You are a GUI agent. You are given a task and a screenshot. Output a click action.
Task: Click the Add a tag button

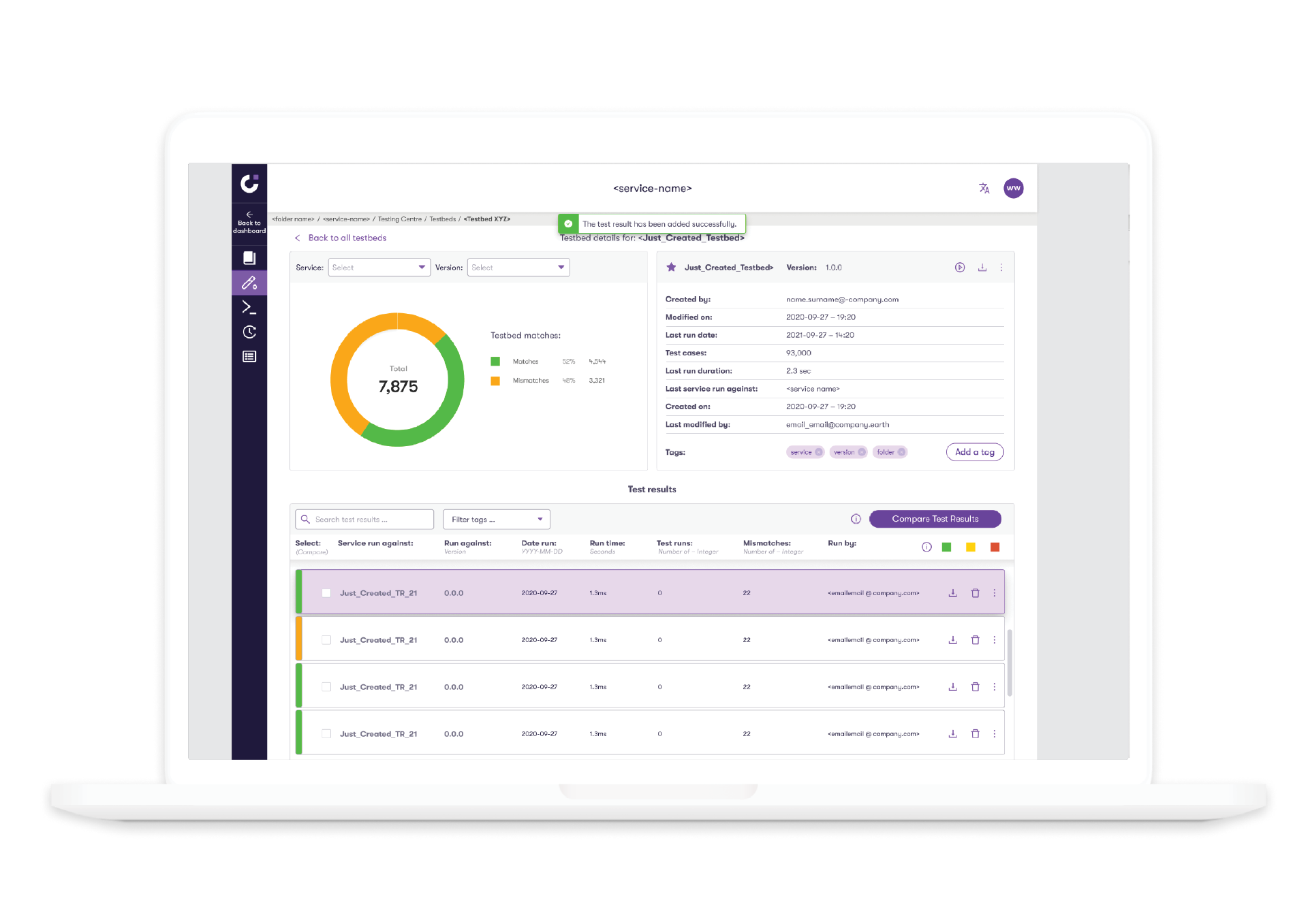[975, 452]
